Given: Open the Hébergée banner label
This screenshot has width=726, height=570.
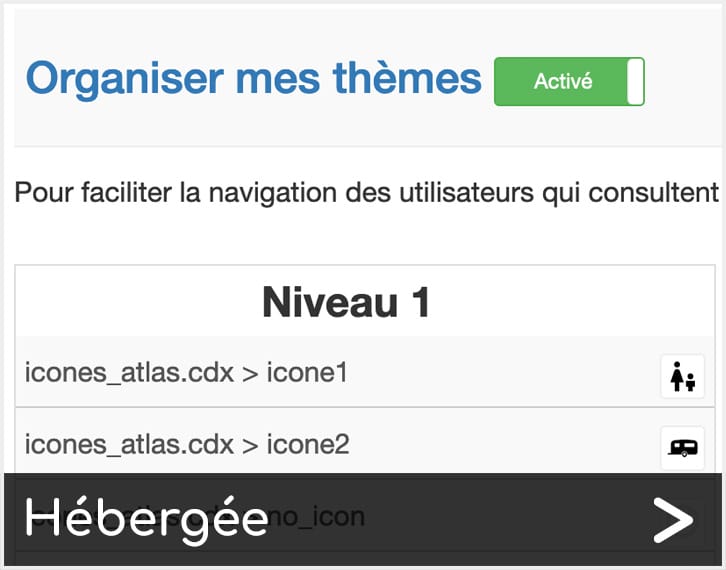Looking at the screenshot, I should pos(146,520).
